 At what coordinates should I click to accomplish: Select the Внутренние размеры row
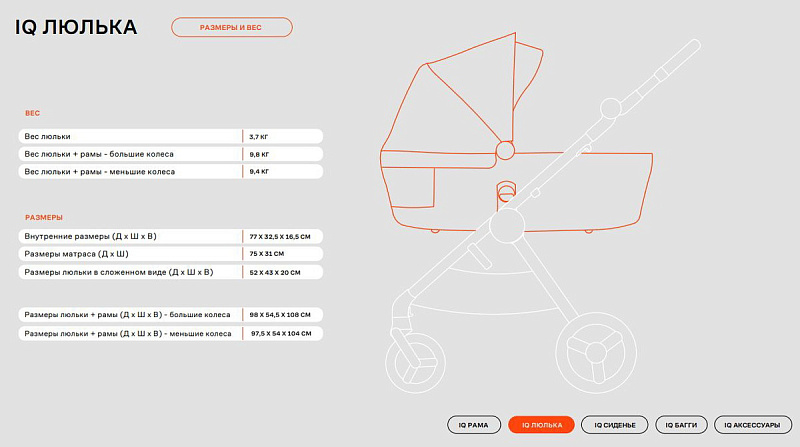pos(130,236)
